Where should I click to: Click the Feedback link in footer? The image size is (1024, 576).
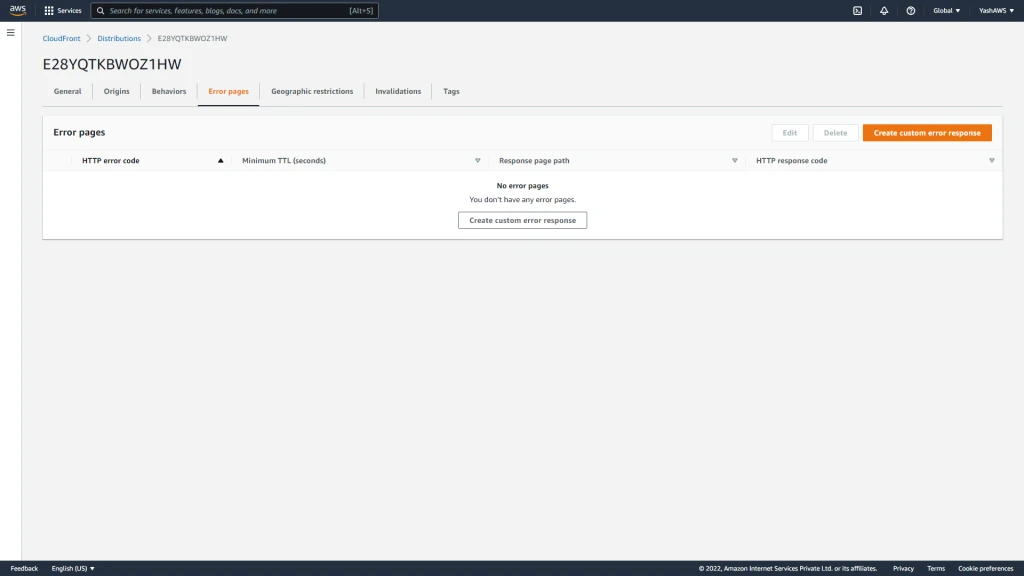[24, 568]
